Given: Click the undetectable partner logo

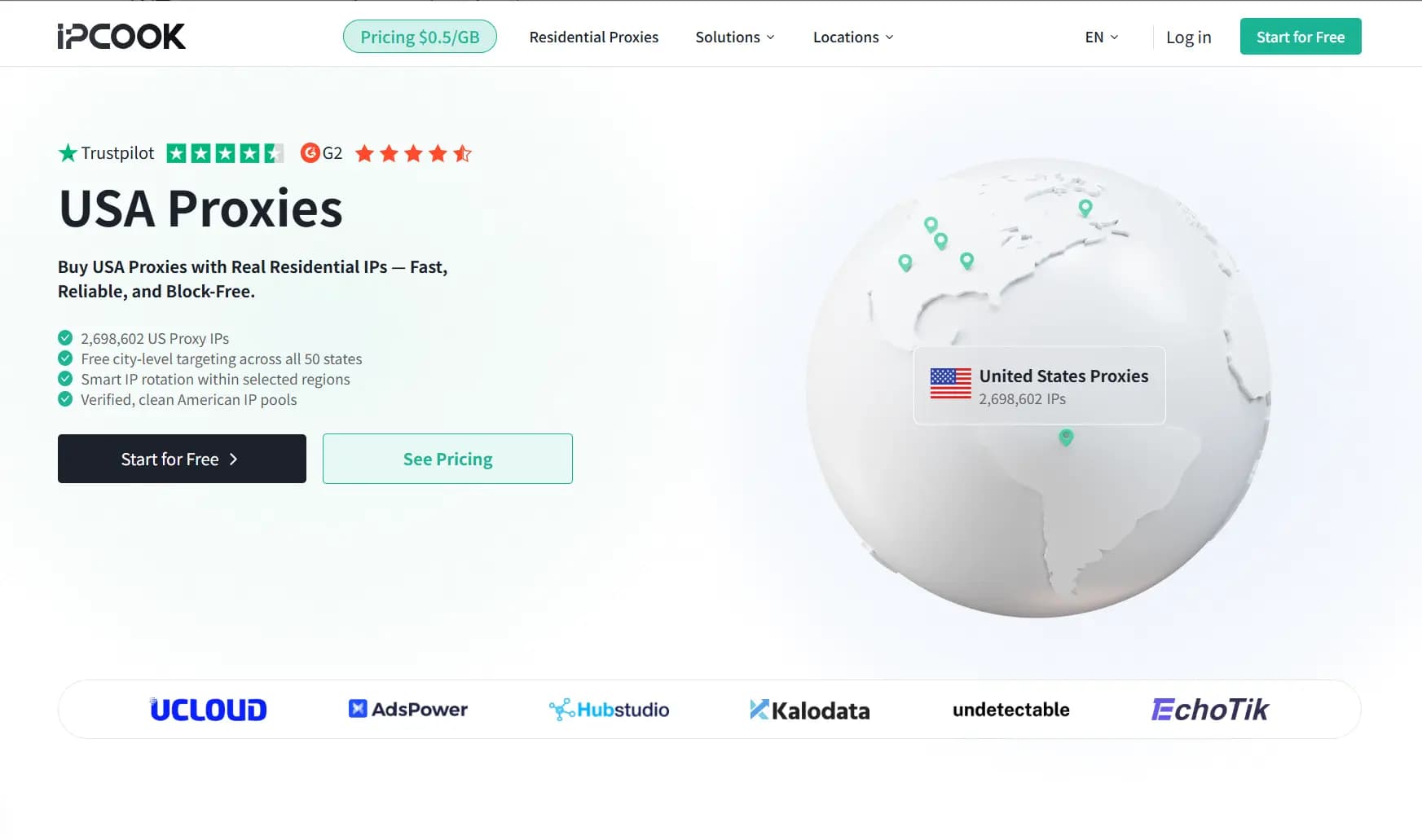Looking at the screenshot, I should click(1010, 710).
